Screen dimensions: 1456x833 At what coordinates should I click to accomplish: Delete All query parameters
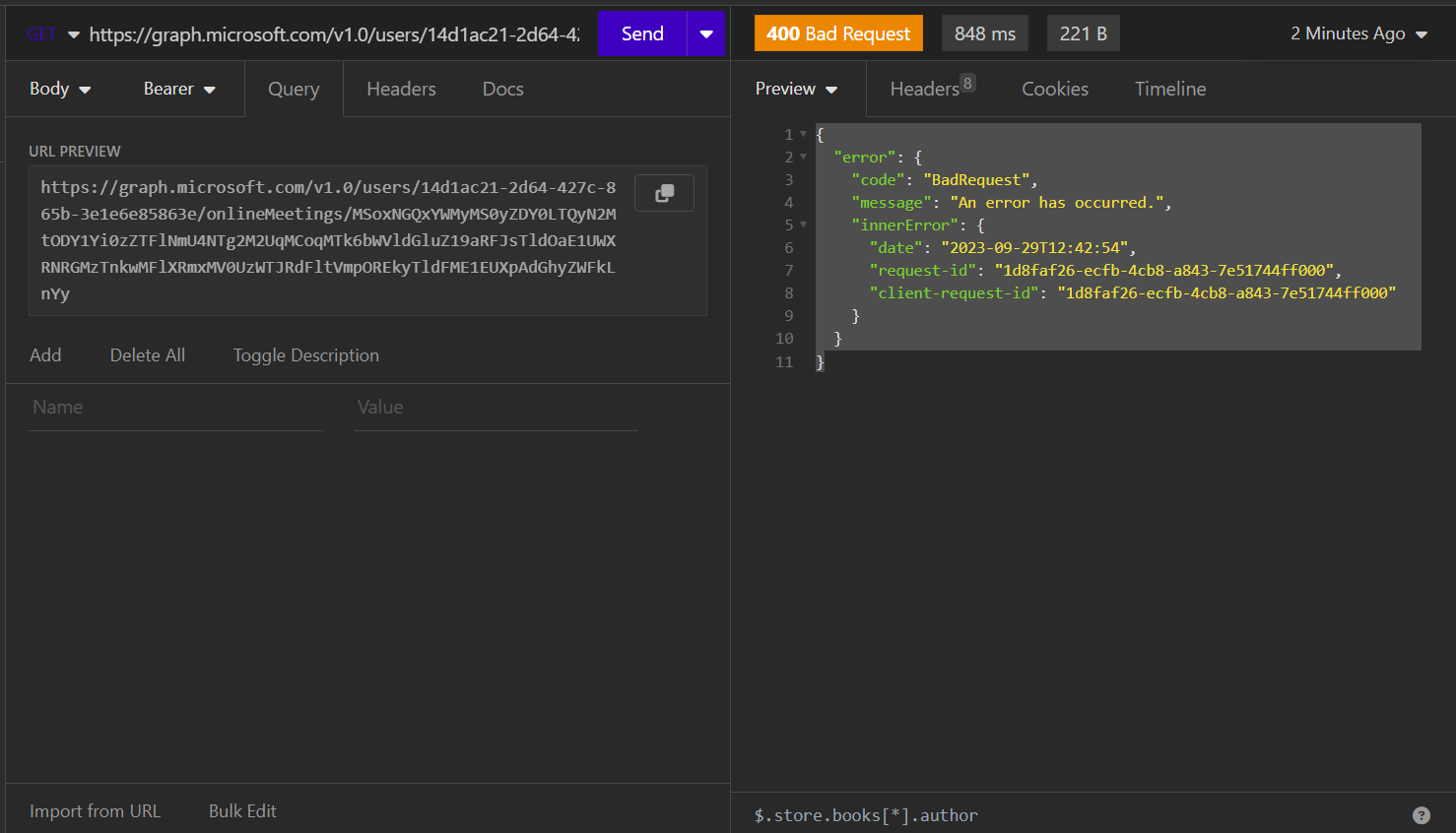pos(148,355)
